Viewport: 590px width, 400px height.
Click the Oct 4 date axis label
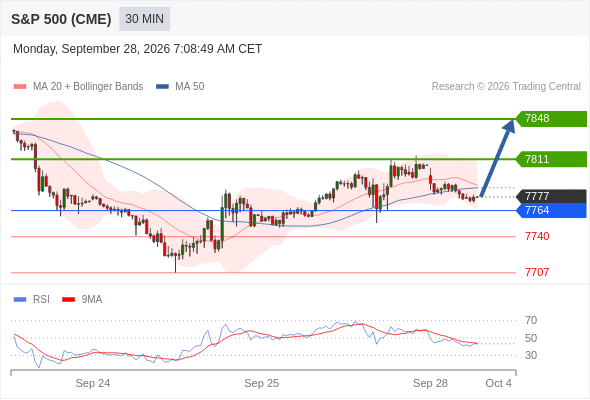click(x=499, y=383)
